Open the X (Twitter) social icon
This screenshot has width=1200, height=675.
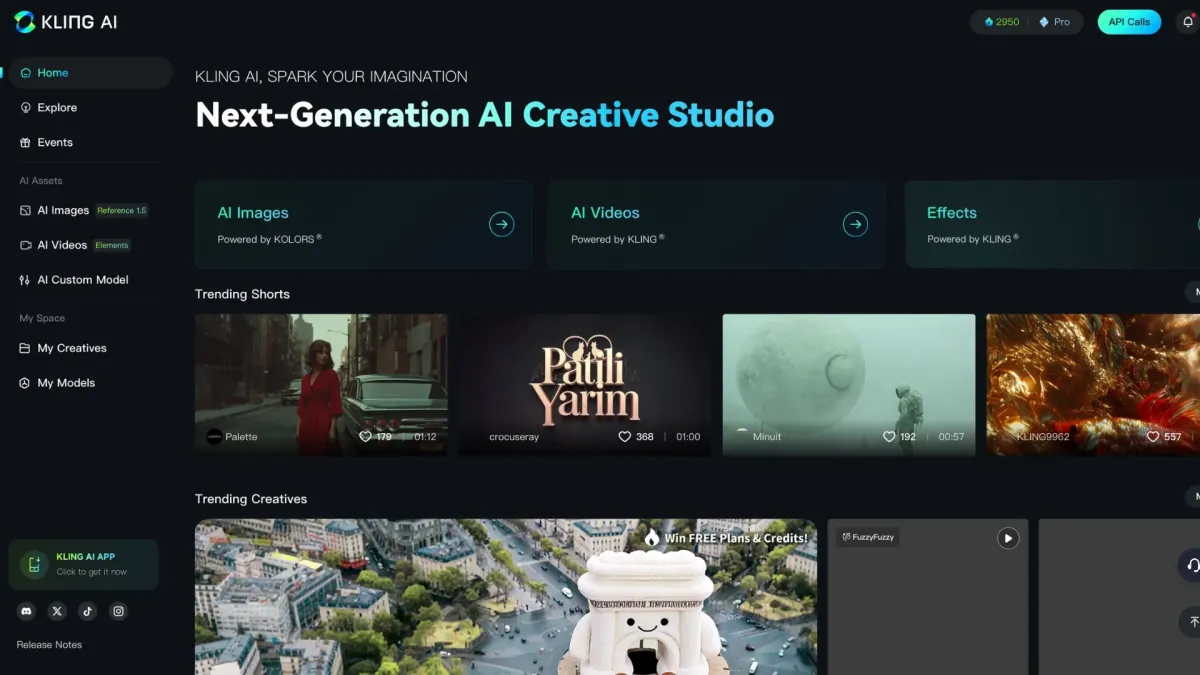pos(57,611)
